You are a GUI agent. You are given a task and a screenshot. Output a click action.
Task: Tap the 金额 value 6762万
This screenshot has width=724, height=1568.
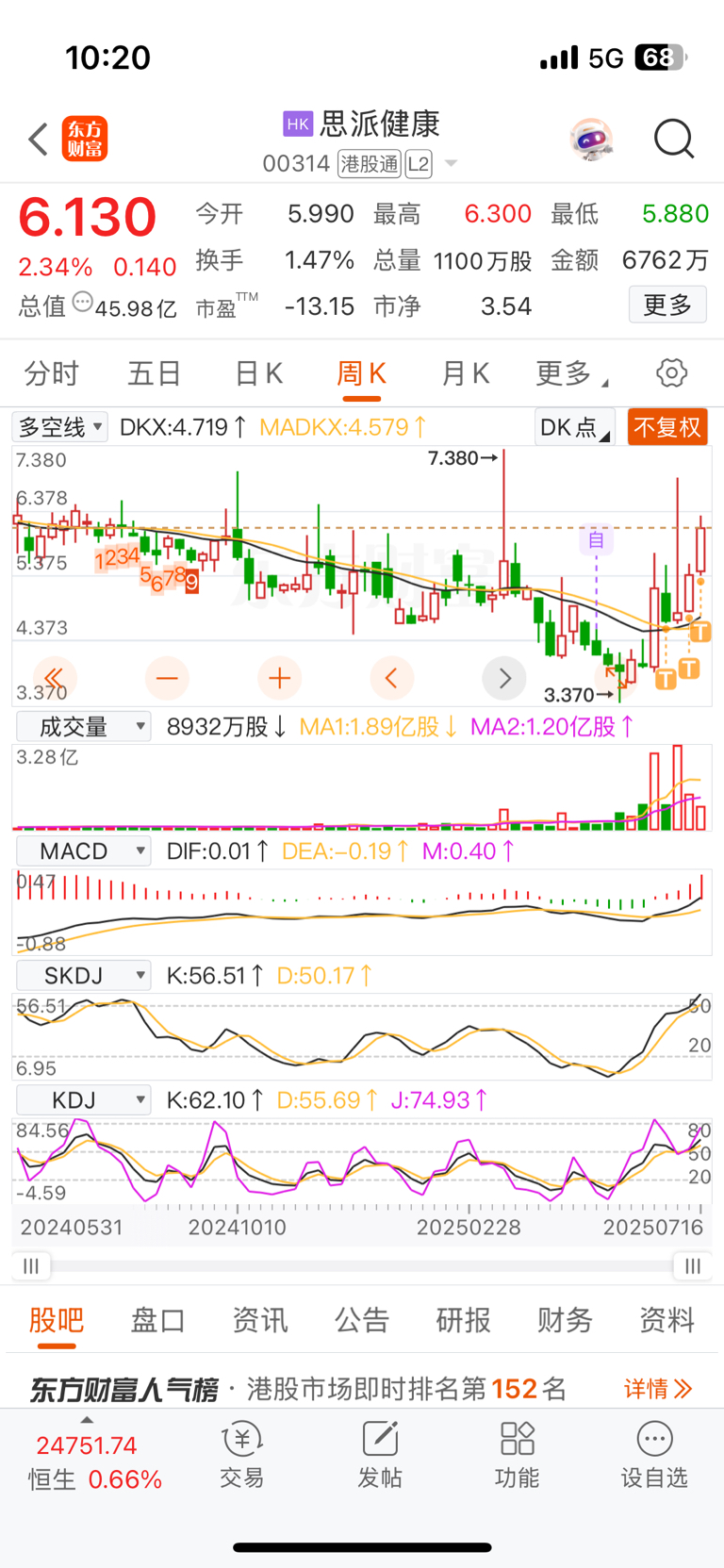pos(665,260)
